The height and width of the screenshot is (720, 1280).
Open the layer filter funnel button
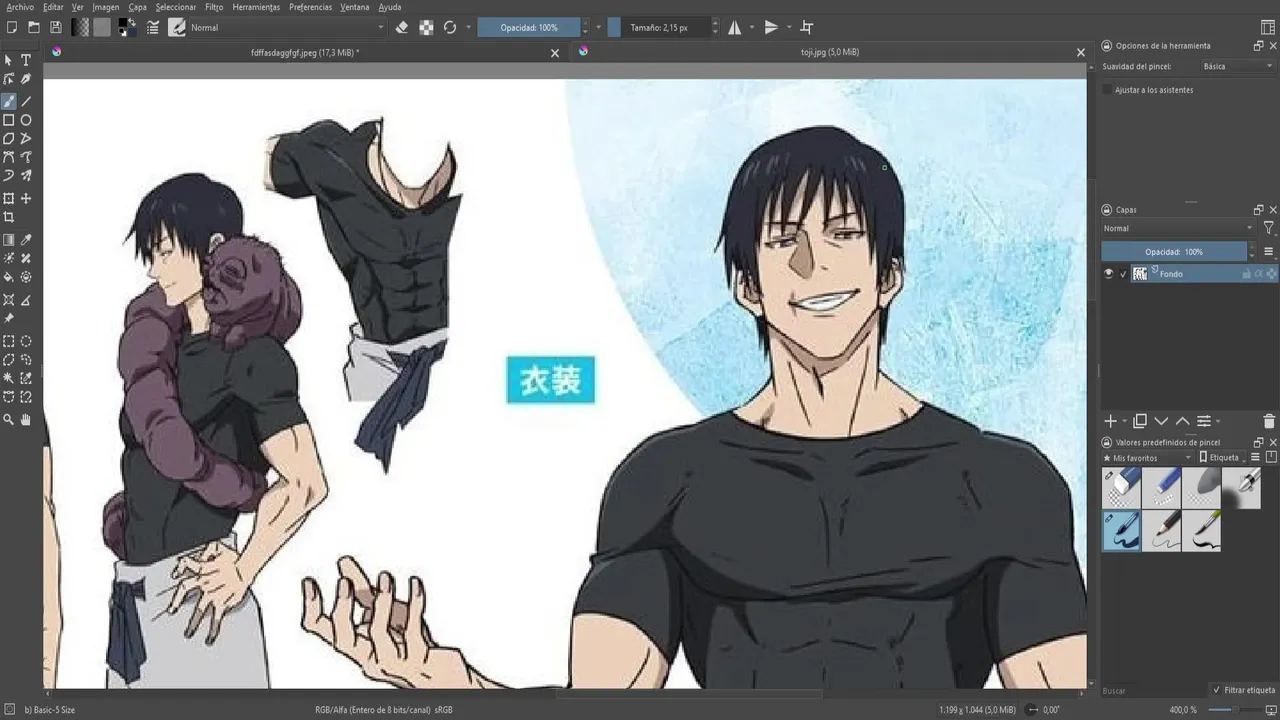pyautogui.click(x=1268, y=228)
